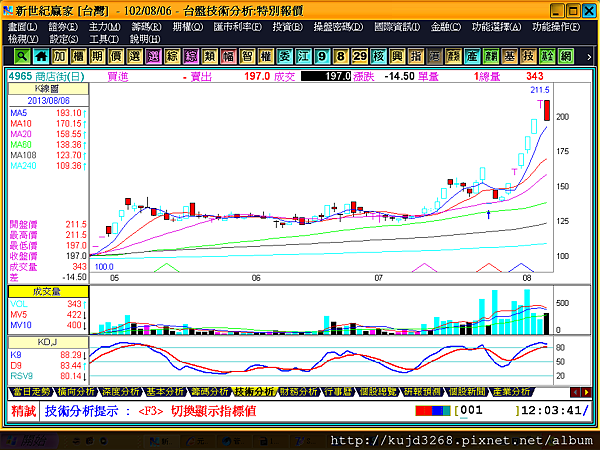Click the 基 toolbar icon
This screenshot has height=450, width=600.
[509, 57]
